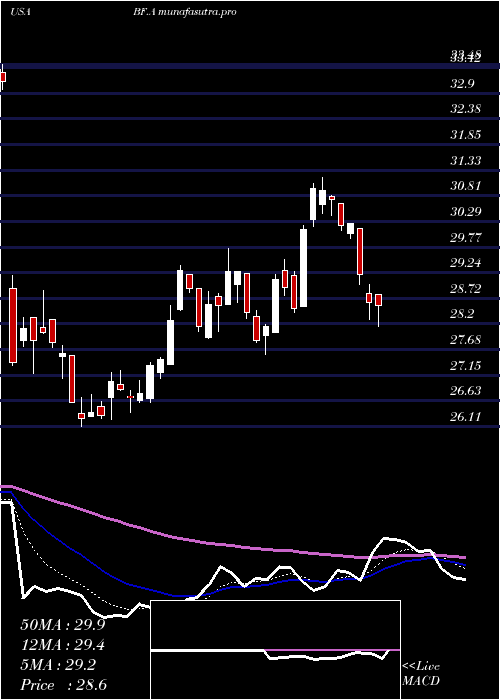Click the 29.24 price axis label
500x700 pixels.
pos(465,263)
